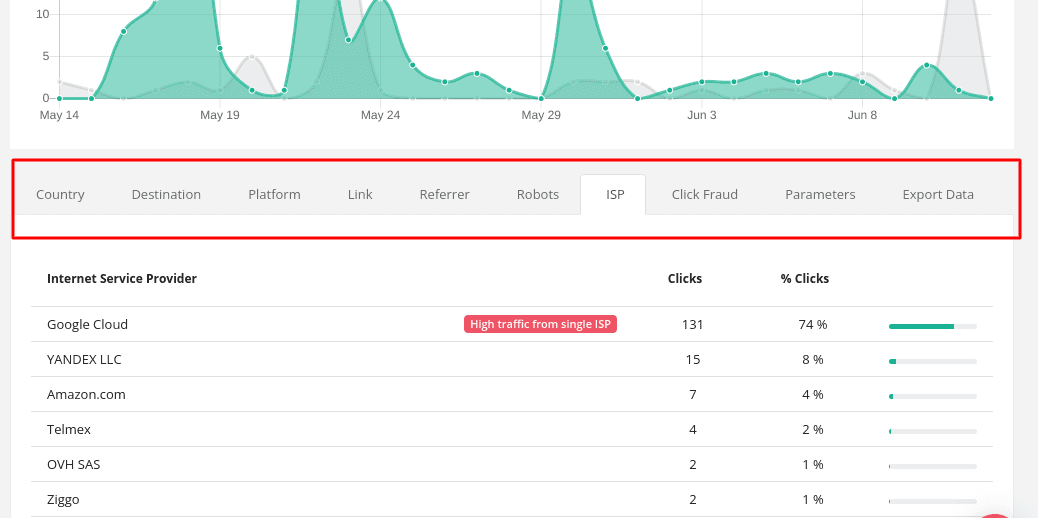1038x518 pixels.
Task: Open the Export Data tab
Action: (x=937, y=194)
